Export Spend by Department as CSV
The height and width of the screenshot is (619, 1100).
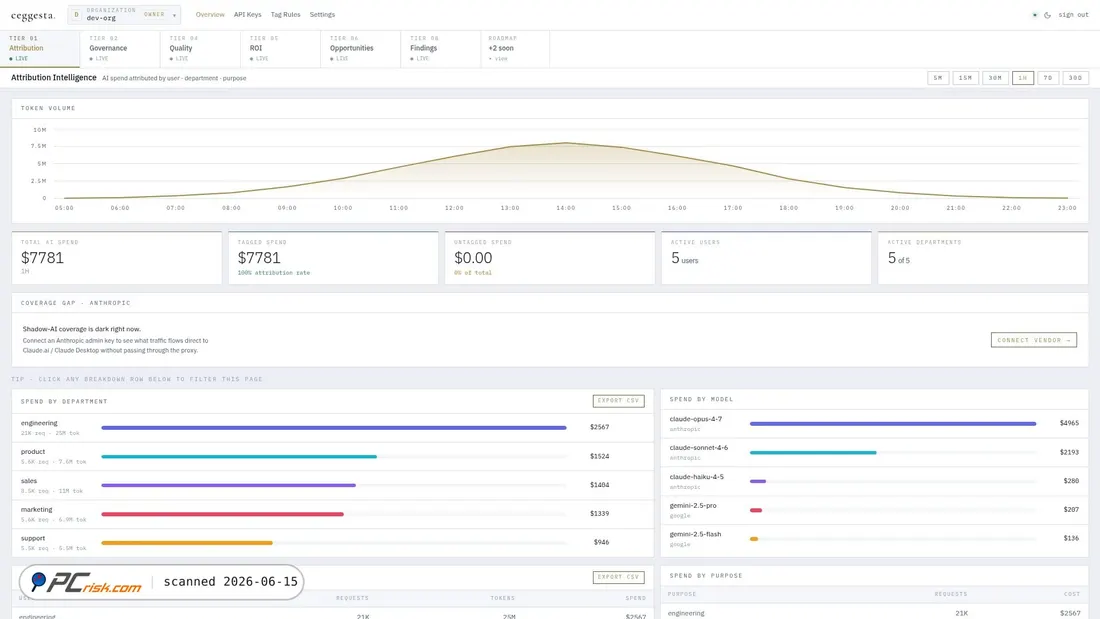618,401
